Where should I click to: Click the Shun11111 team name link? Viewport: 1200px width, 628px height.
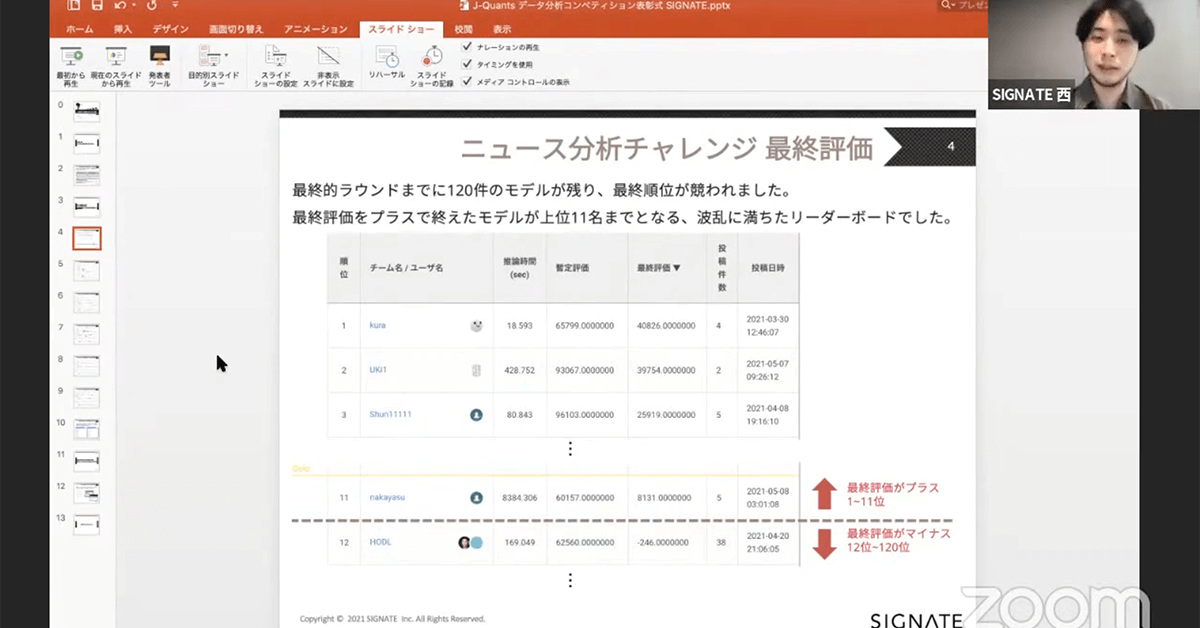click(x=390, y=414)
